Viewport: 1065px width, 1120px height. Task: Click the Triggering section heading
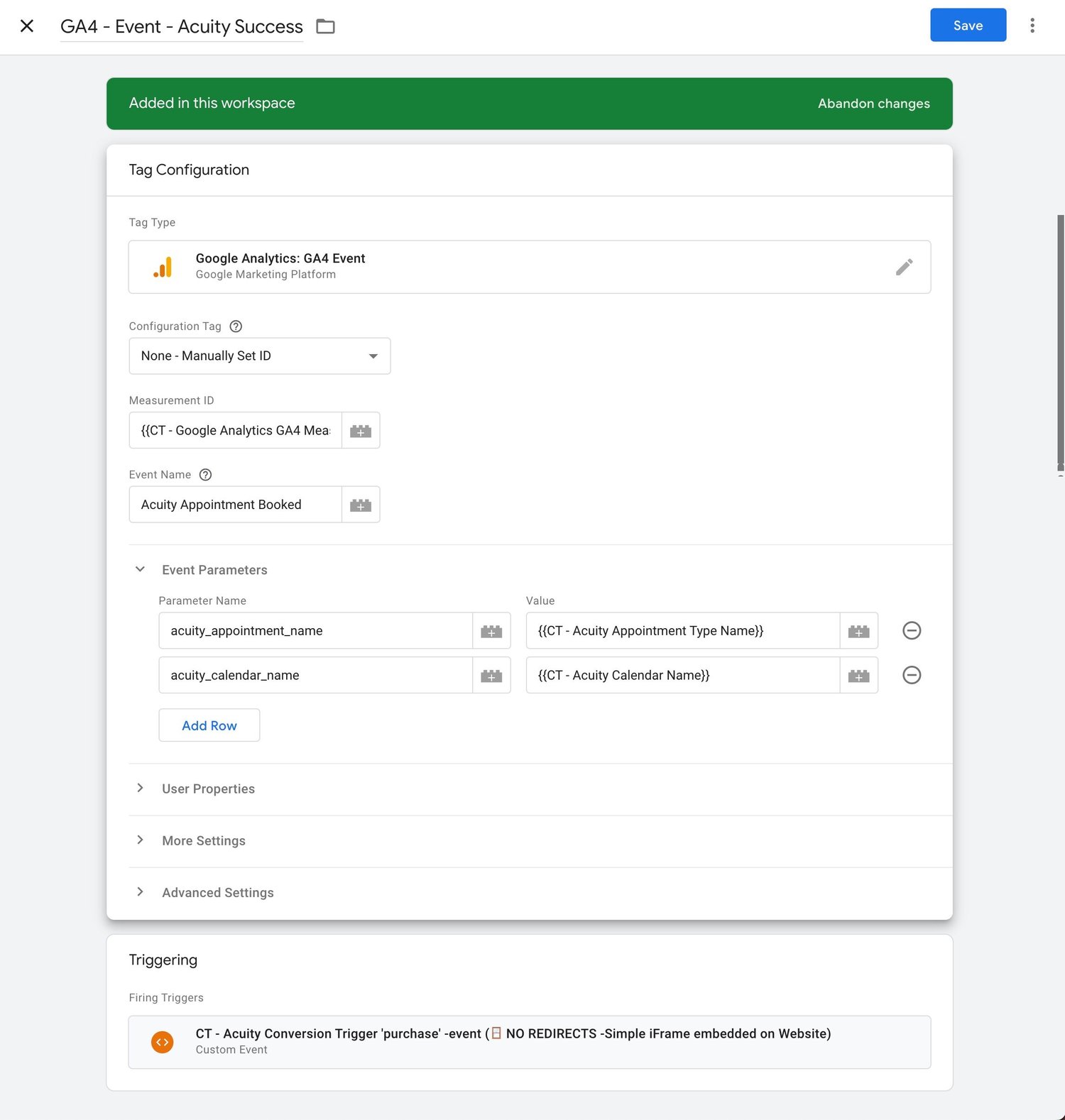pyautogui.click(x=163, y=960)
